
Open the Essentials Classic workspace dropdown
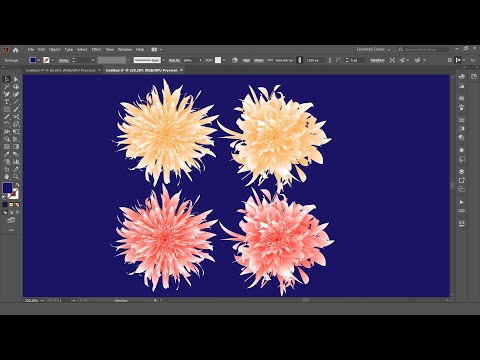pos(373,49)
